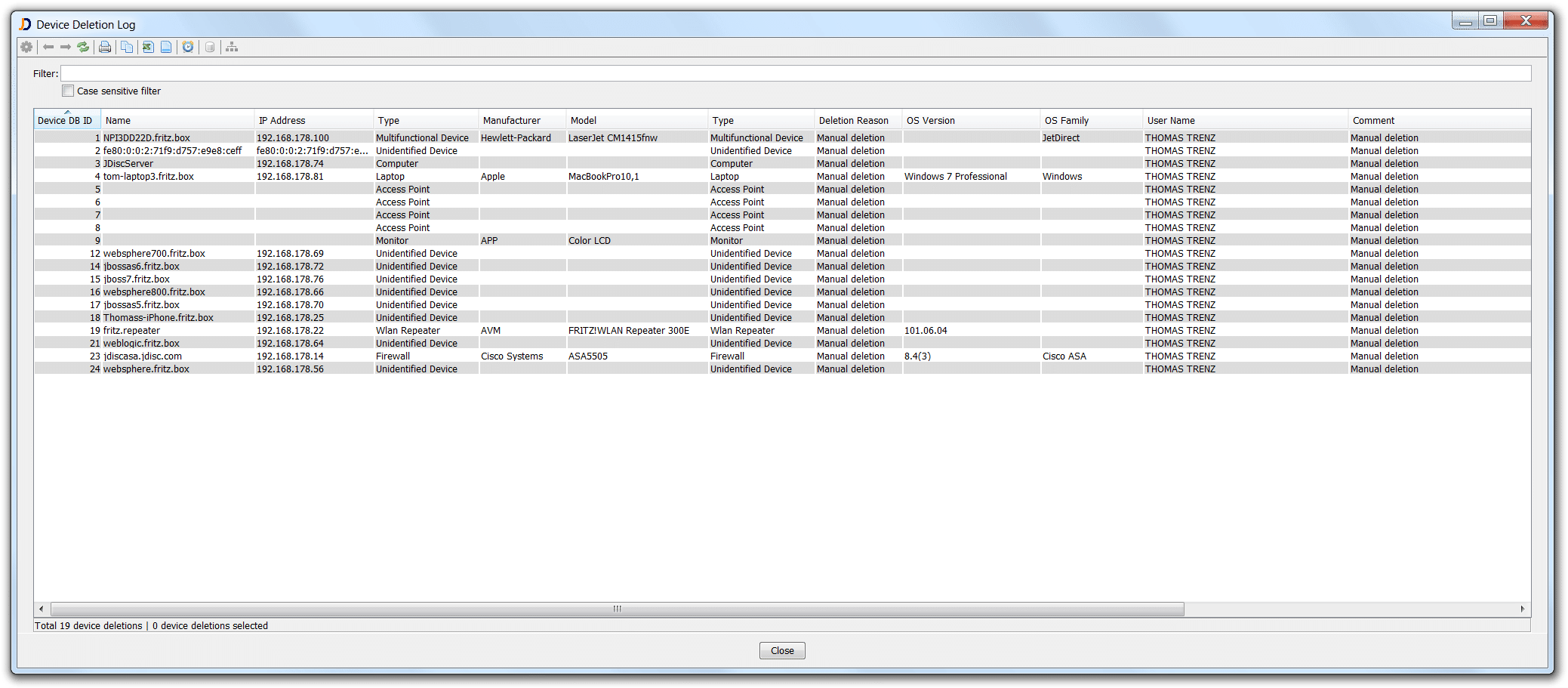1568x688 pixels.
Task: Click the back arrow toolbar icon
Action: (48, 47)
